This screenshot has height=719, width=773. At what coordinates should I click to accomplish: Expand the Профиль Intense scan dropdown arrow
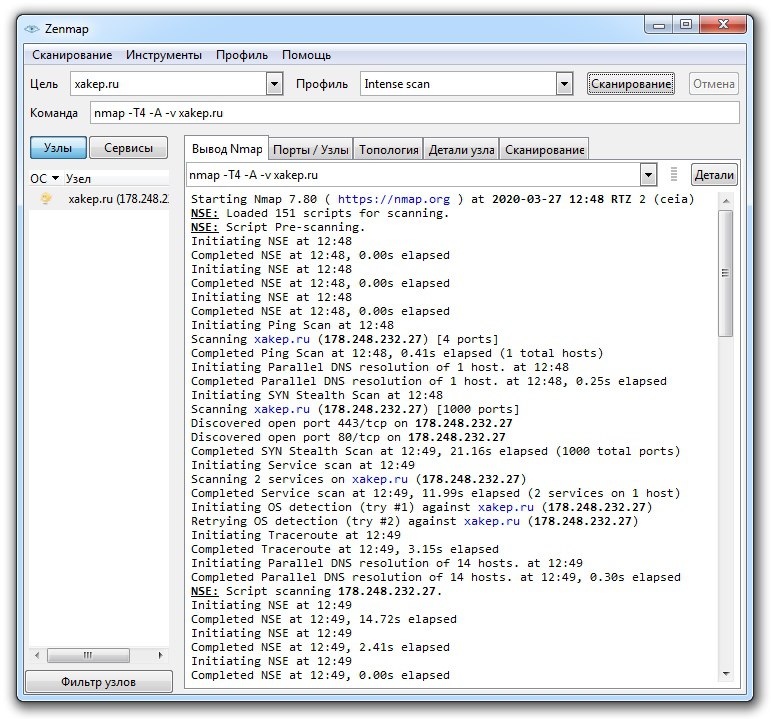click(x=564, y=84)
